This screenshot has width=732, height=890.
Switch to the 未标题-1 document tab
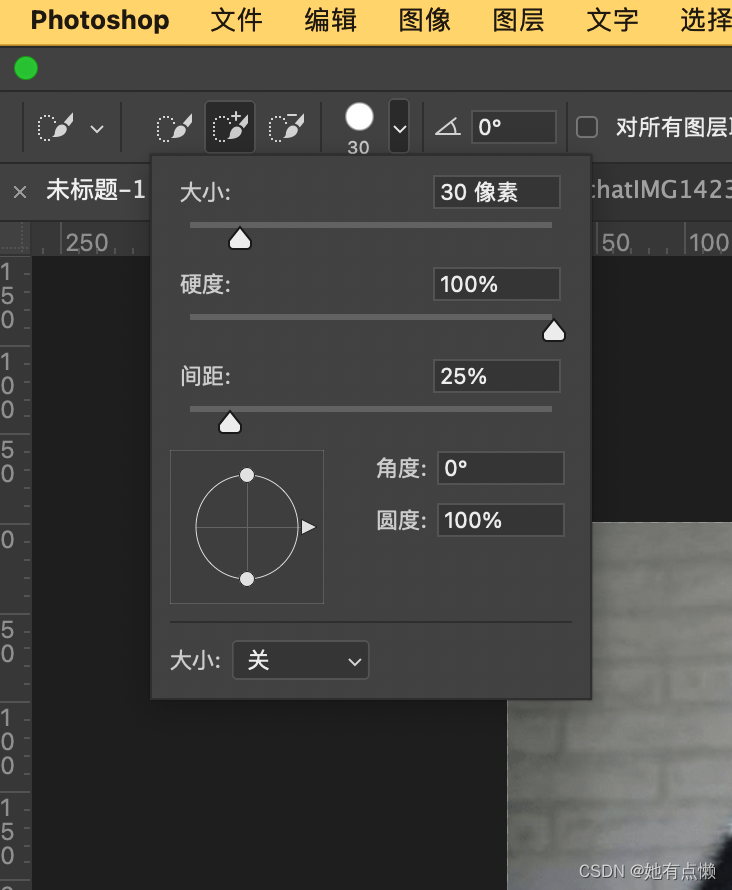[x=95, y=190]
